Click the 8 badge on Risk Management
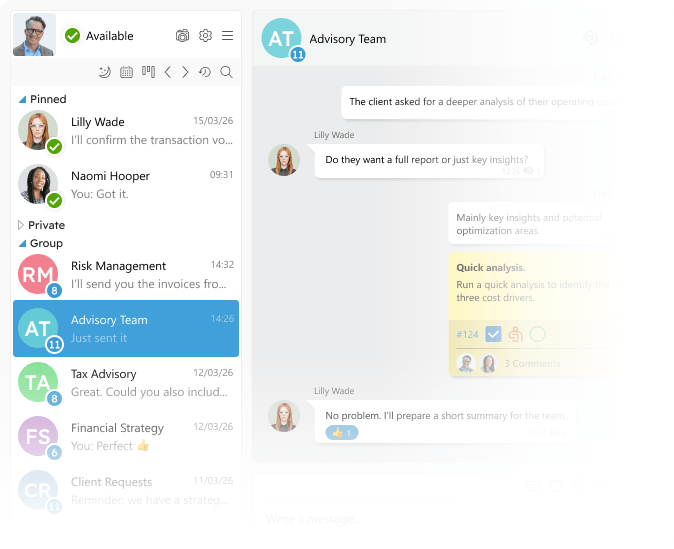 point(54,291)
